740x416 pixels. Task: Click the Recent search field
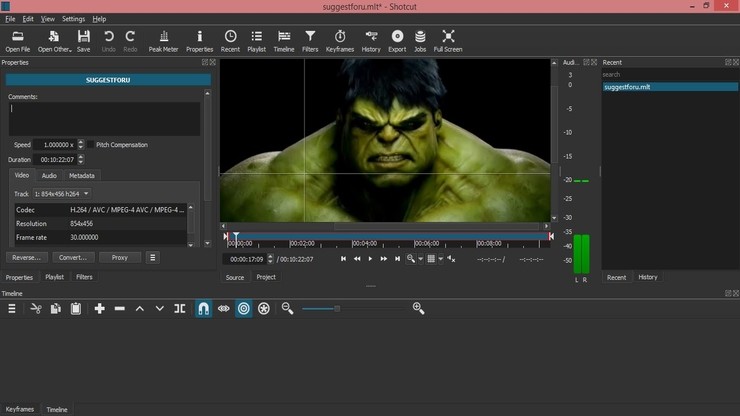pyautogui.click(x=670, y=75)
